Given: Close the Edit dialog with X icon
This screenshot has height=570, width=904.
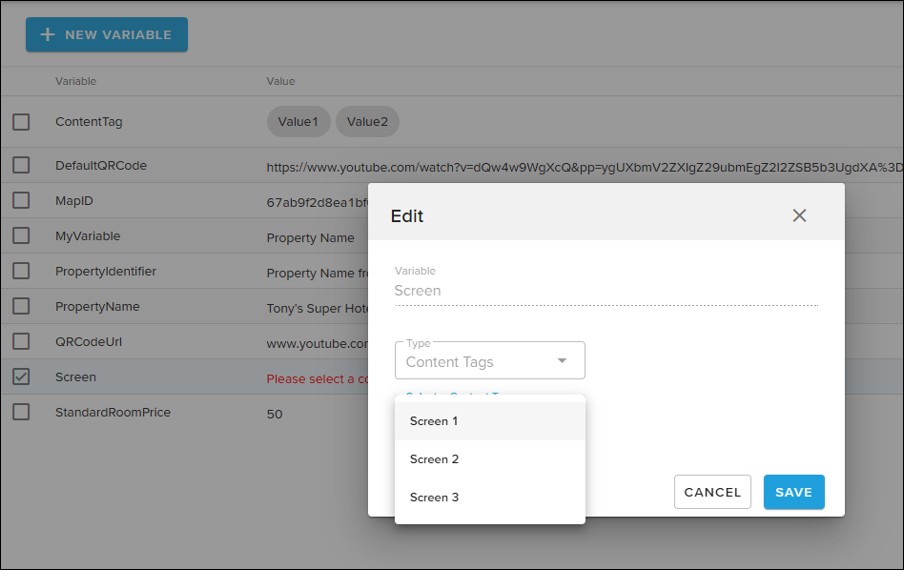Looking at the screenshot, I should point(799,215).
